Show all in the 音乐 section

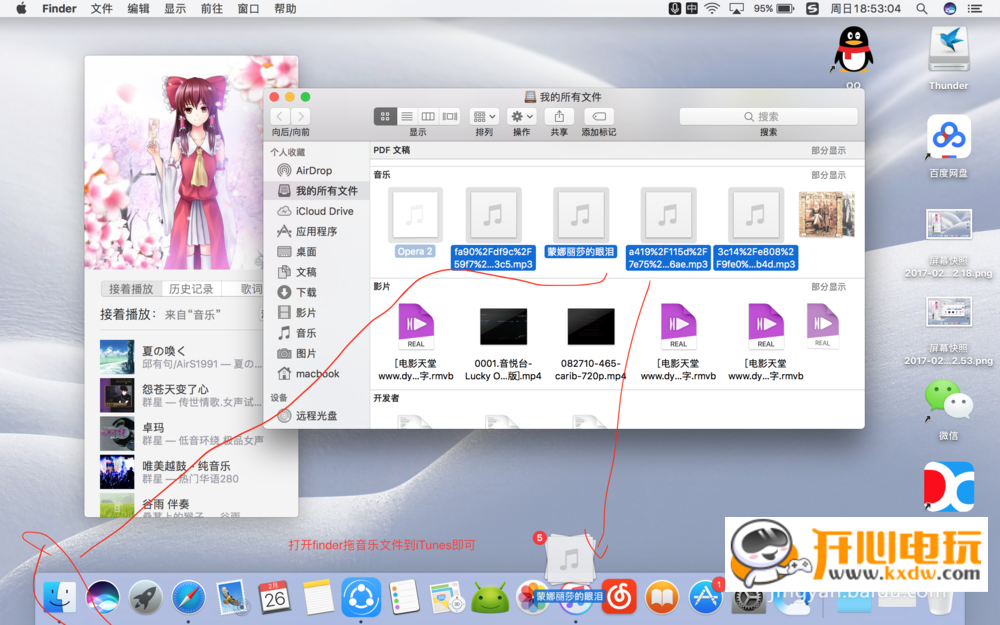click(828, 175)
